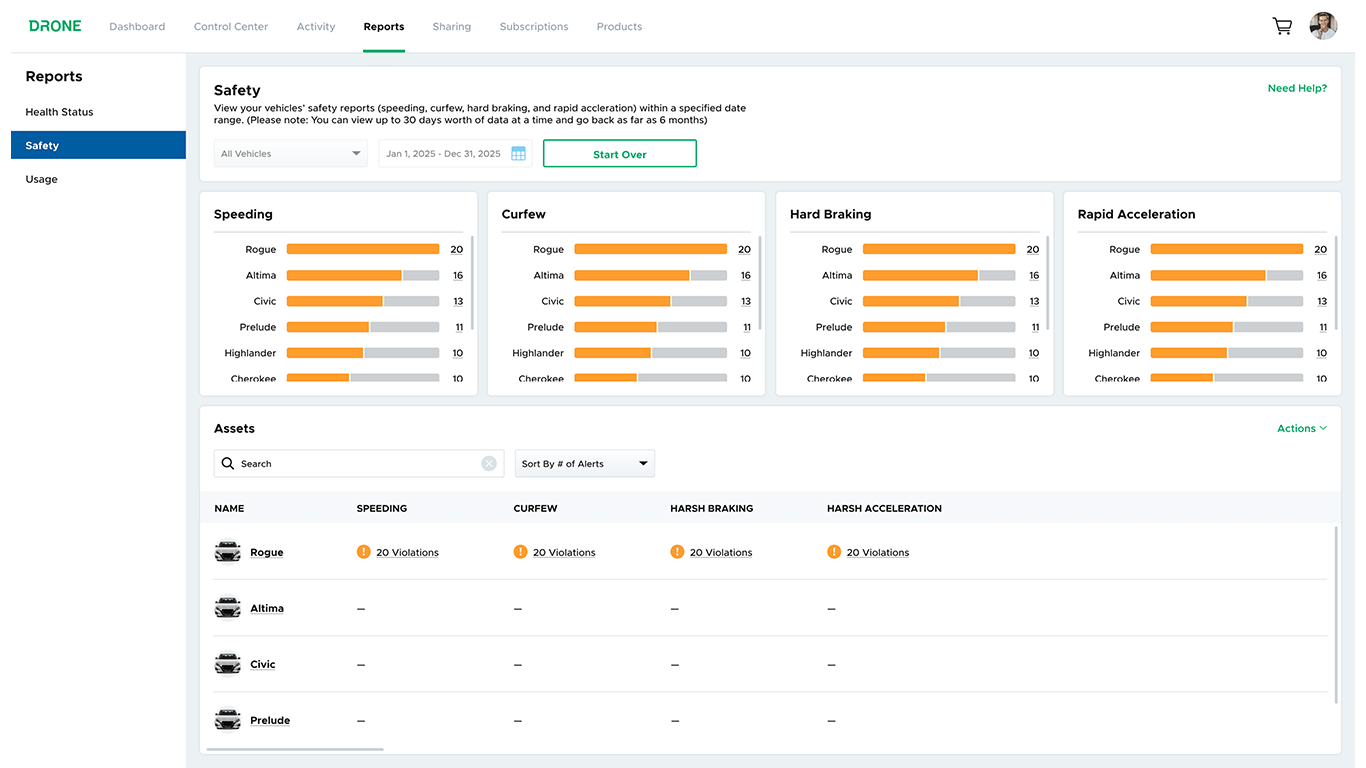This screenshot has width=1366, height=768.
Task: Open the calendar icon beside the date range
Action: click(518, 153)
